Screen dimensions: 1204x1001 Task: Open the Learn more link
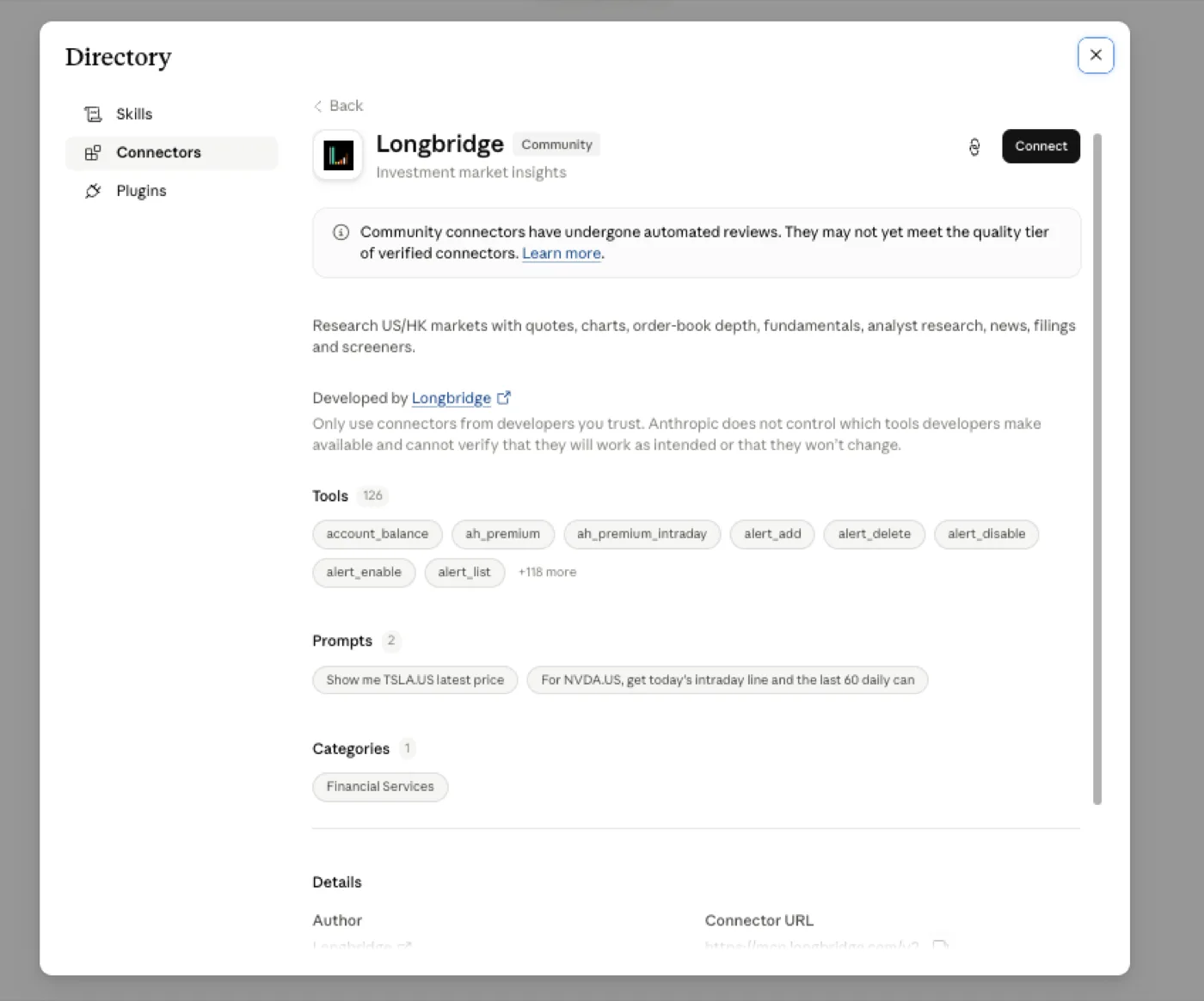point(562,254)
